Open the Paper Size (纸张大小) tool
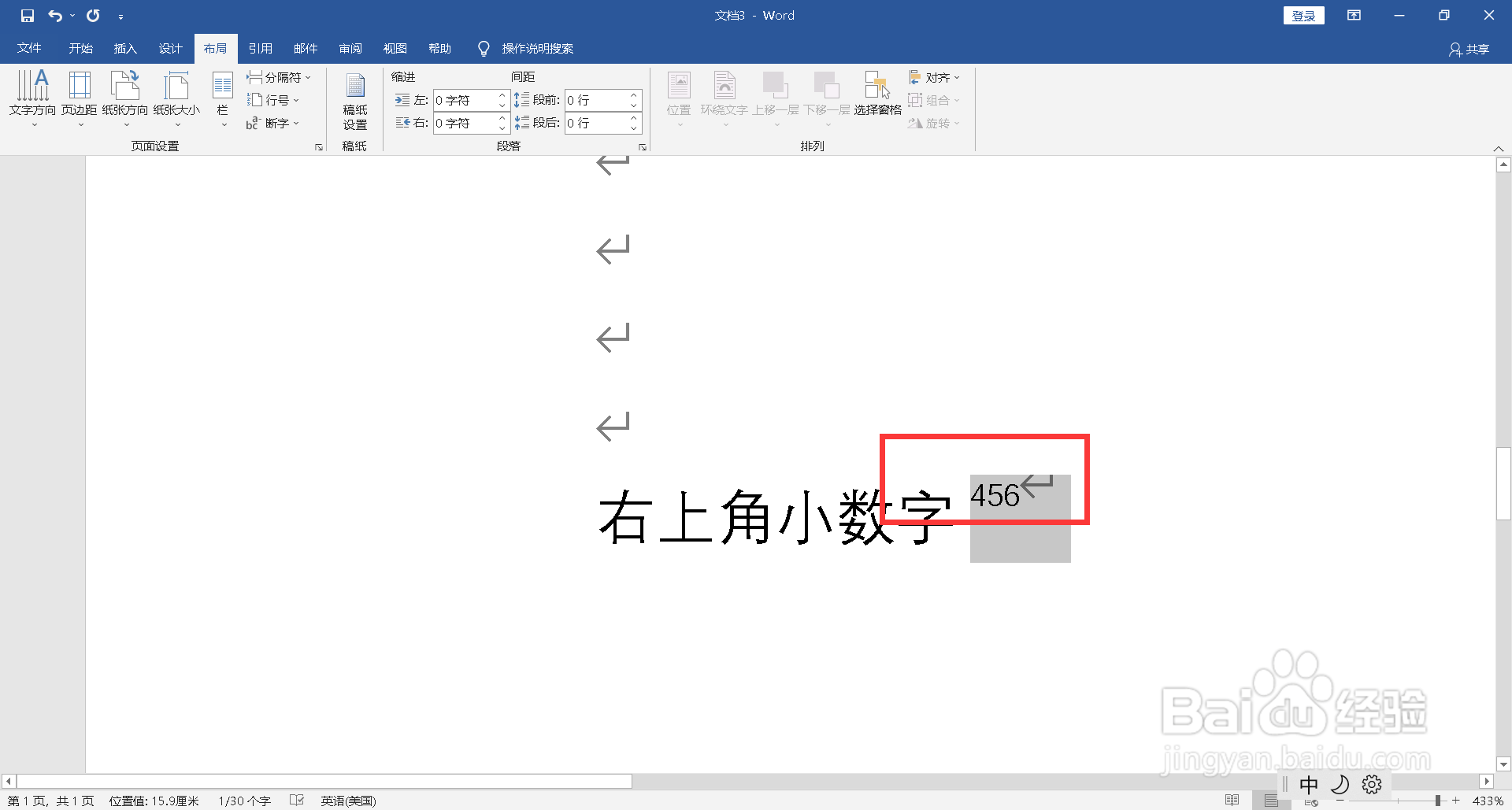The height and width of the screenshot is (810, 1512). tap(176, 98)
